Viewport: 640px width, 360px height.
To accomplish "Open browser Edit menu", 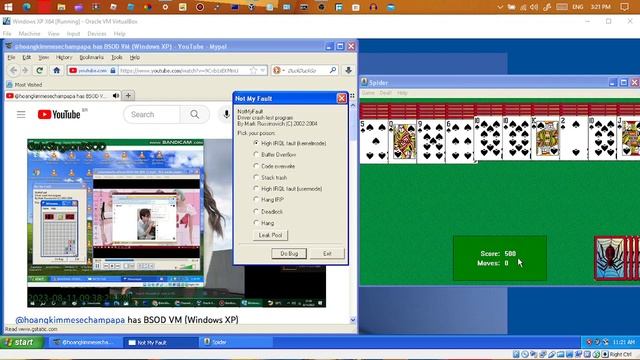I will tap(27, 58).
